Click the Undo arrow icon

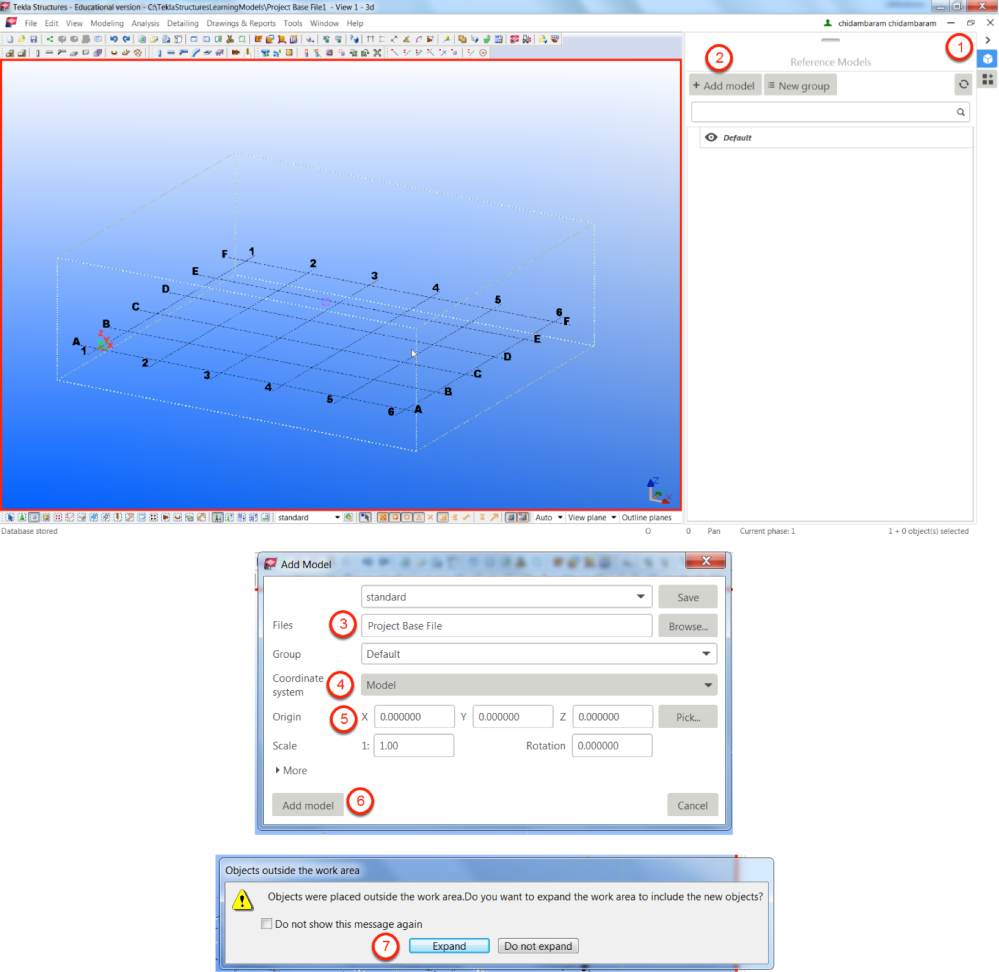click(113, 39)
